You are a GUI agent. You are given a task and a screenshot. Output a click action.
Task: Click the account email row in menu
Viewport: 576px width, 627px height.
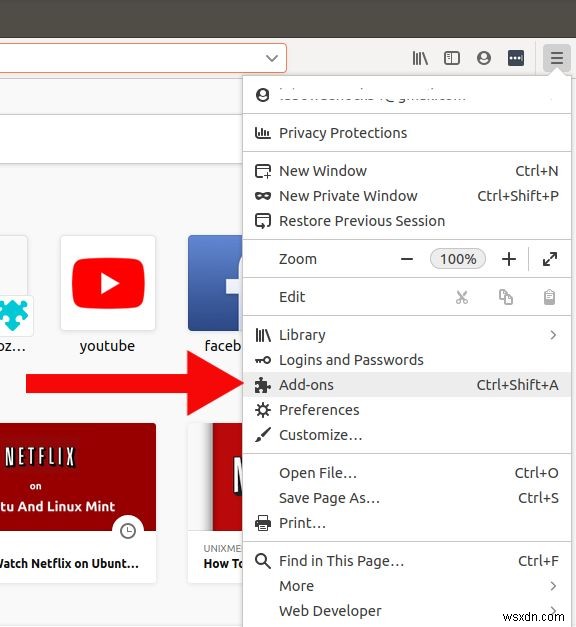tap(407, 95)
